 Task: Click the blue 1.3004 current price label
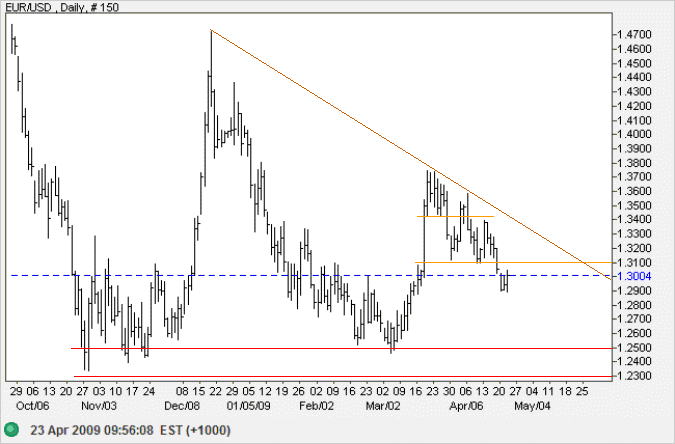(x=635, y=276)
